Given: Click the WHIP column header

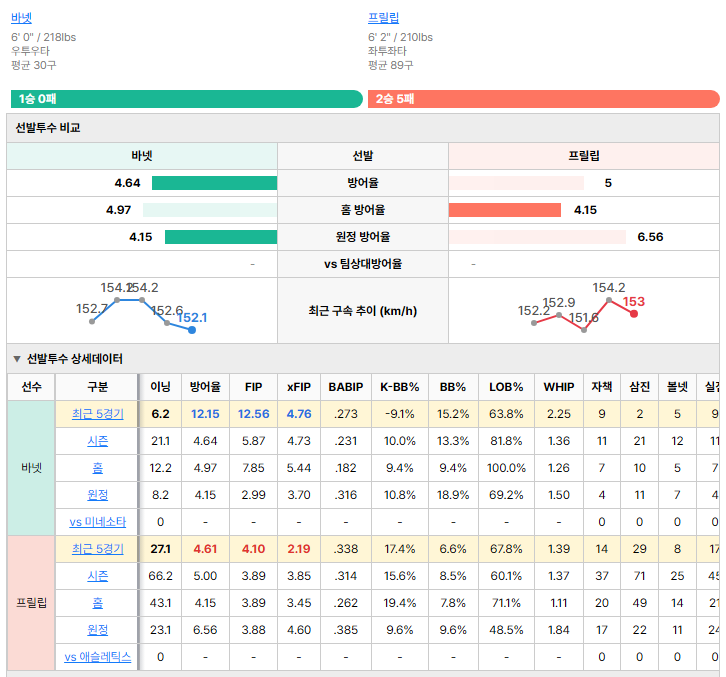Looking at the screenshot, I should click(559, 387).
